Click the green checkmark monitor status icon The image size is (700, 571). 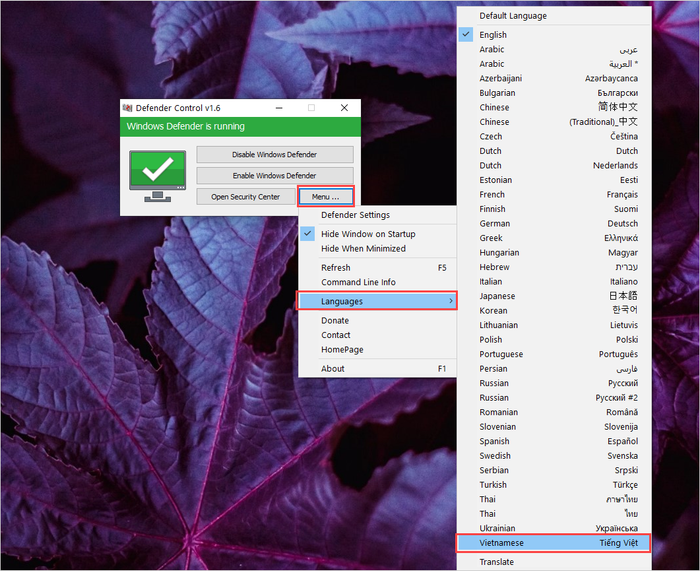click(158, 175)
